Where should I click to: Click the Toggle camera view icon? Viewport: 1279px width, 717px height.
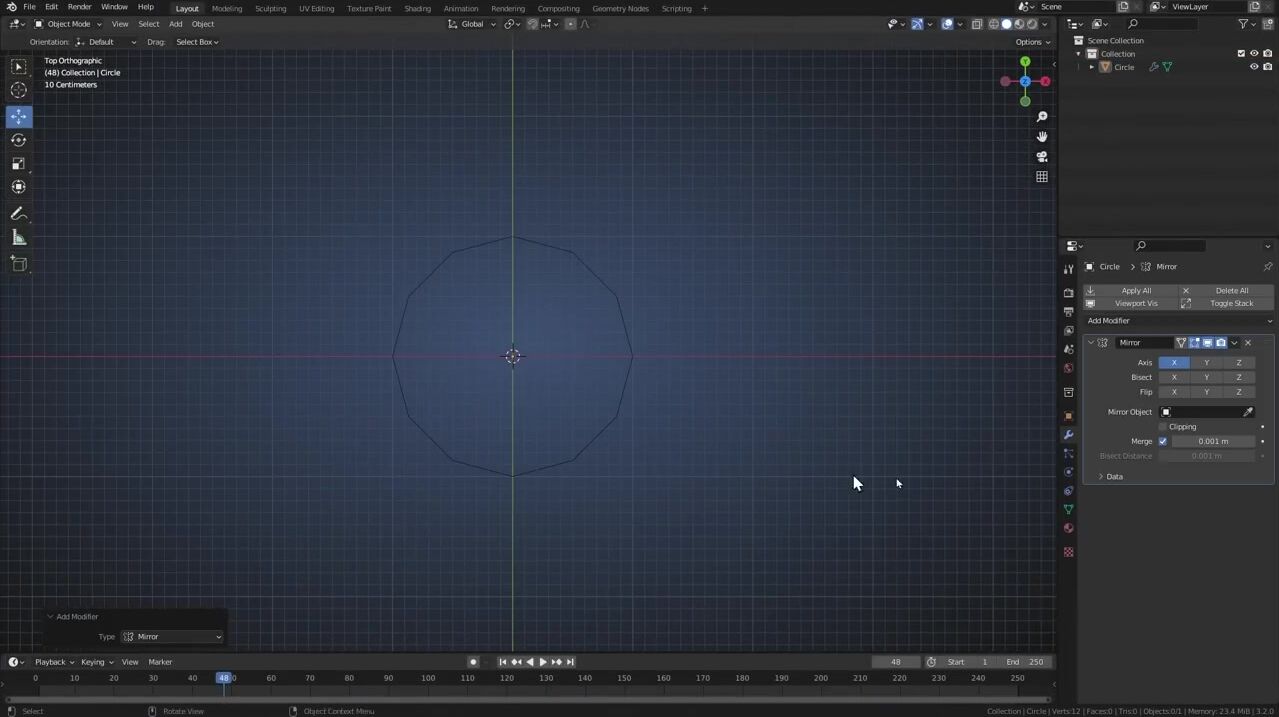1041,157
